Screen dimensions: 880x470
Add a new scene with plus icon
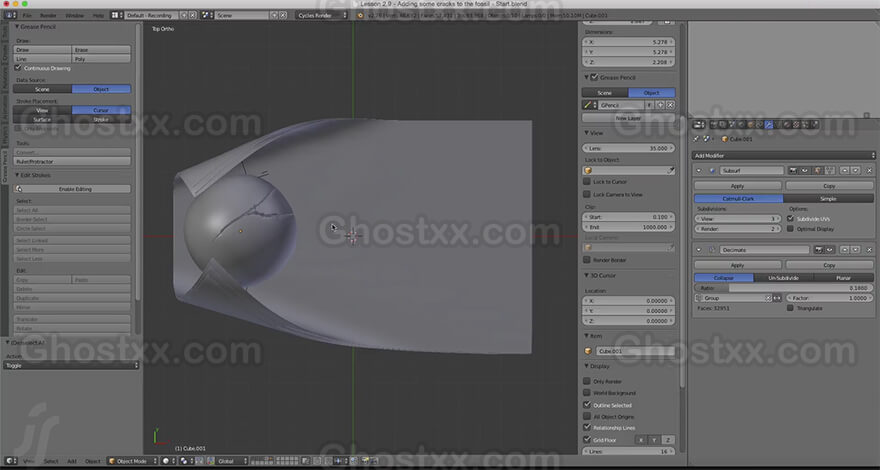tap(274, 15)
